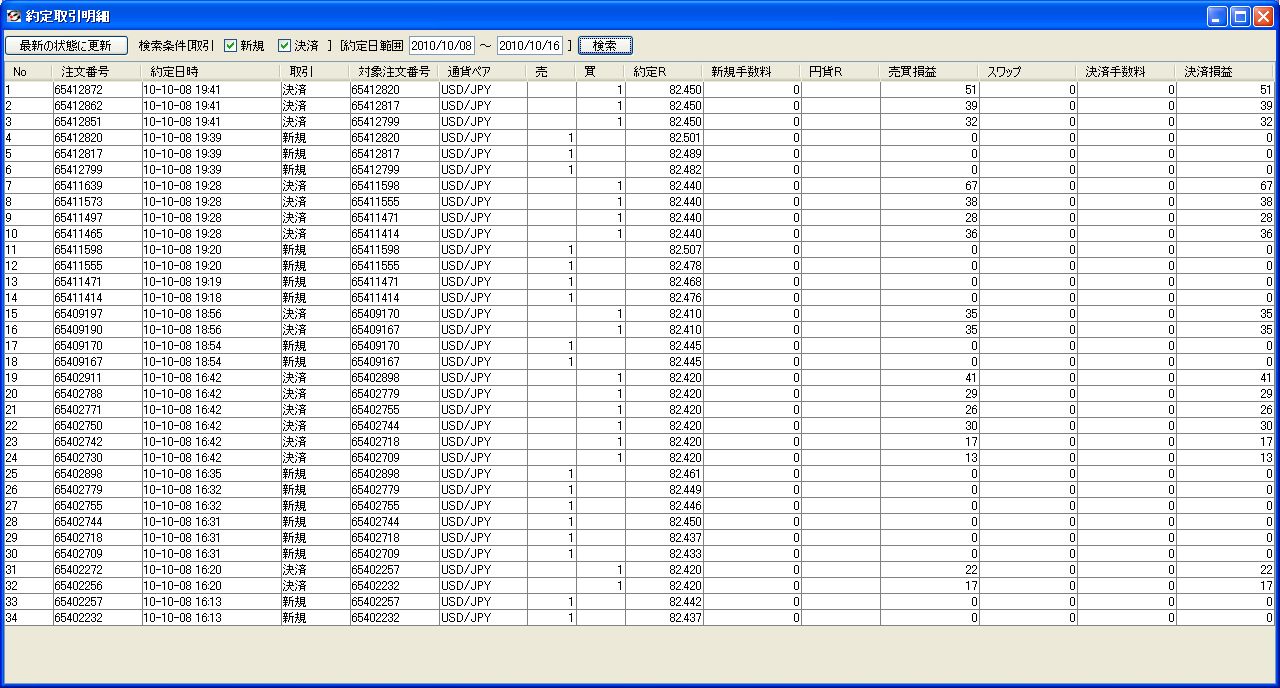
Task: Select order number 65411465 cell
Action: (97, 234)
